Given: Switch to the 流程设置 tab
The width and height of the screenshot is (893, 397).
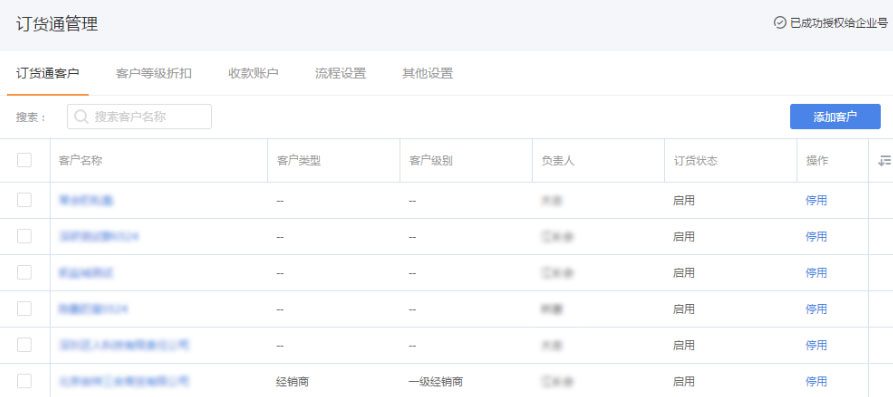Looking at the screenshot, I should (x=341, y=73).
